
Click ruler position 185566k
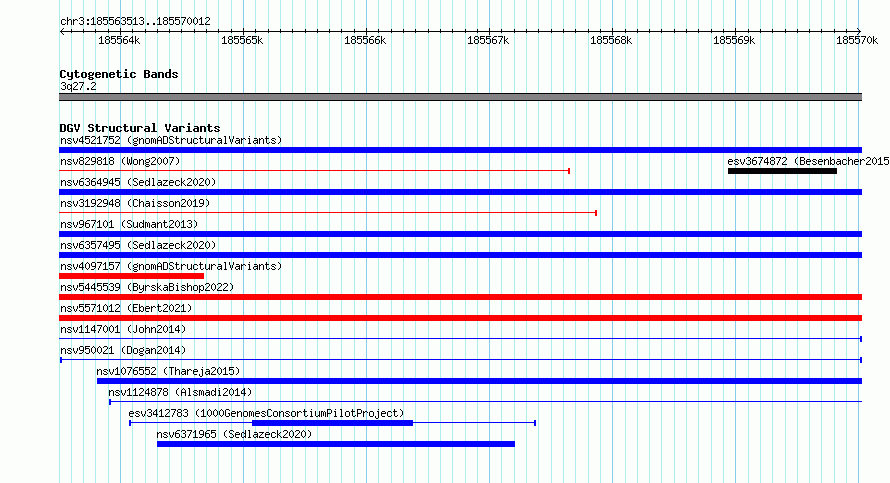[x=365, y=40]
